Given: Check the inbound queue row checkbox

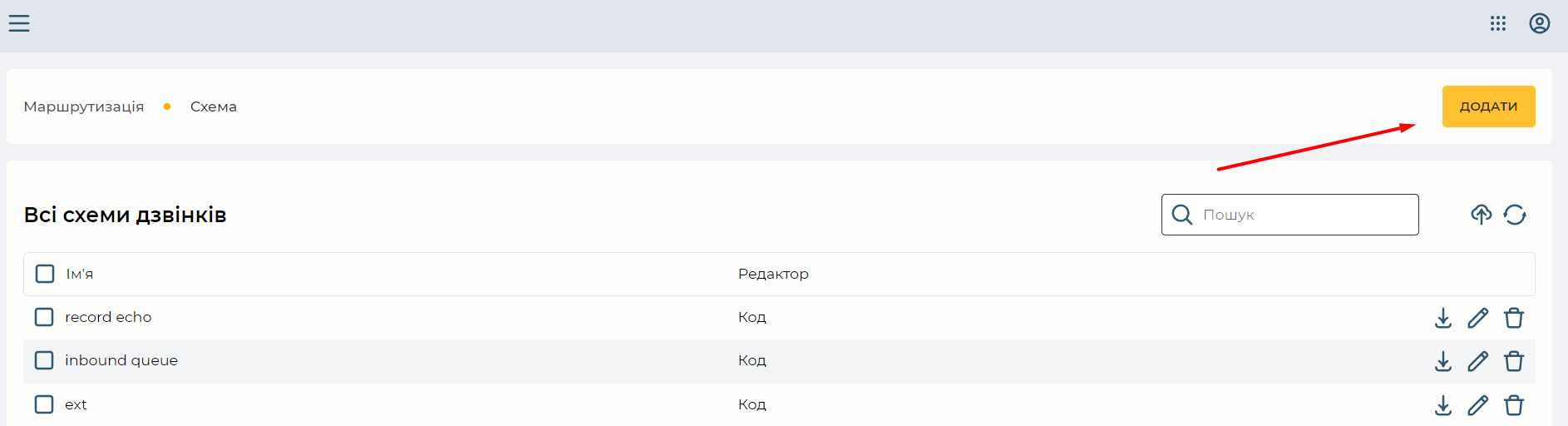Looking at the screenshot, I should click(x=44, y=360).
